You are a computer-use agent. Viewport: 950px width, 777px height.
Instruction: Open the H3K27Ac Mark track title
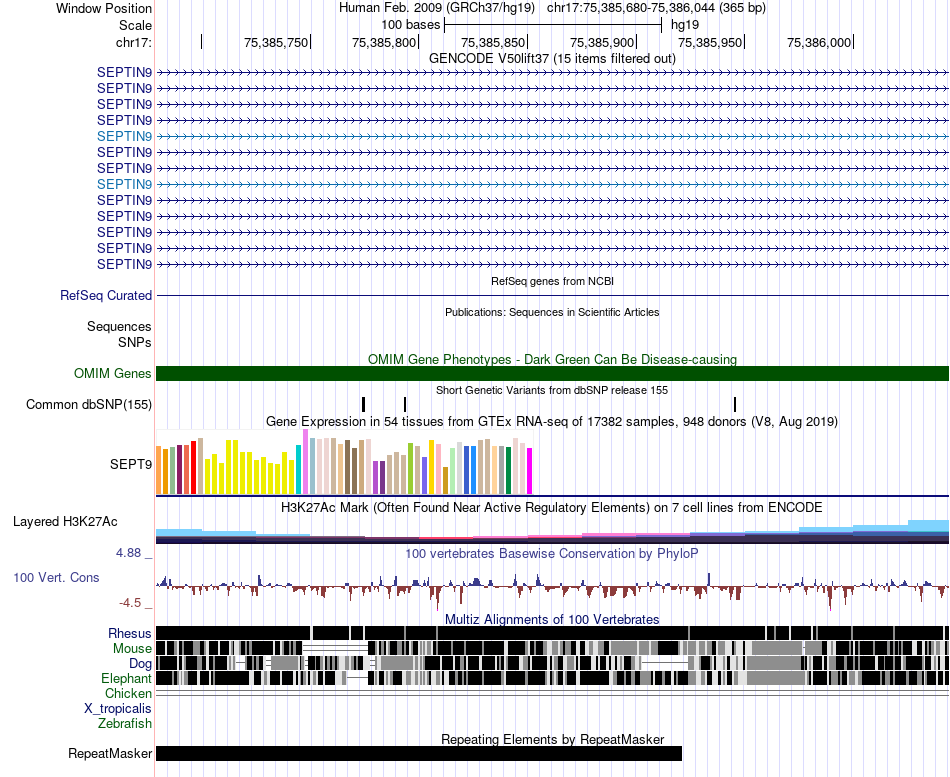coord(552,507)
